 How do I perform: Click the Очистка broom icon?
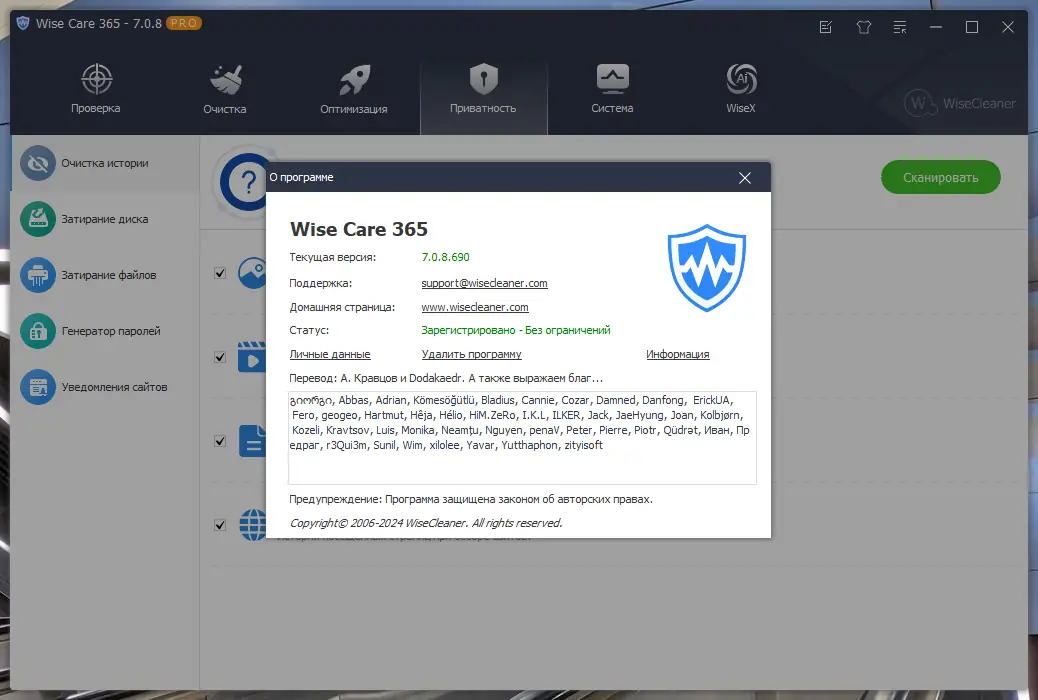pos(226,79)
